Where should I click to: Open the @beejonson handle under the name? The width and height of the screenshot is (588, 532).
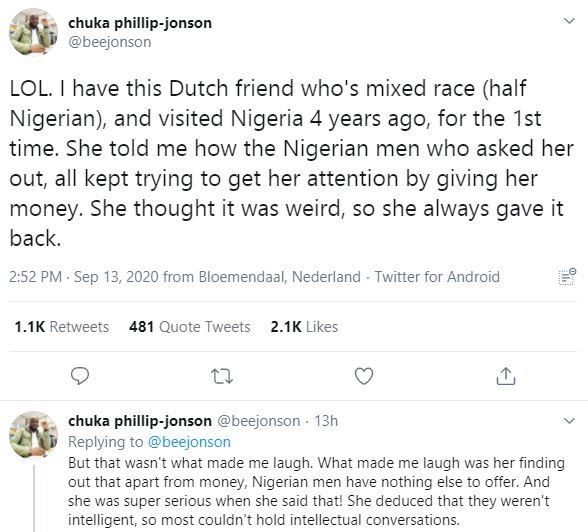pyautogui.click(x=110, y=42)
